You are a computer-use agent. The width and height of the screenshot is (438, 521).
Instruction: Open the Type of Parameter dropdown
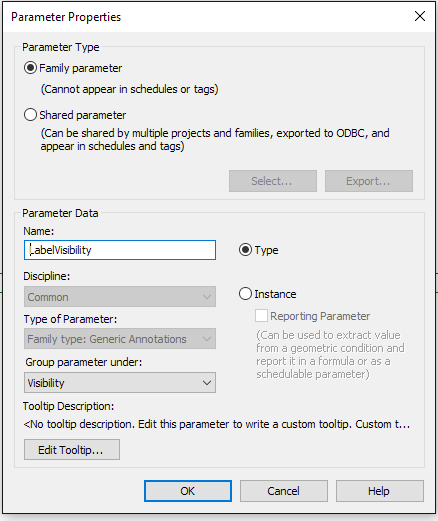[120, 339]
